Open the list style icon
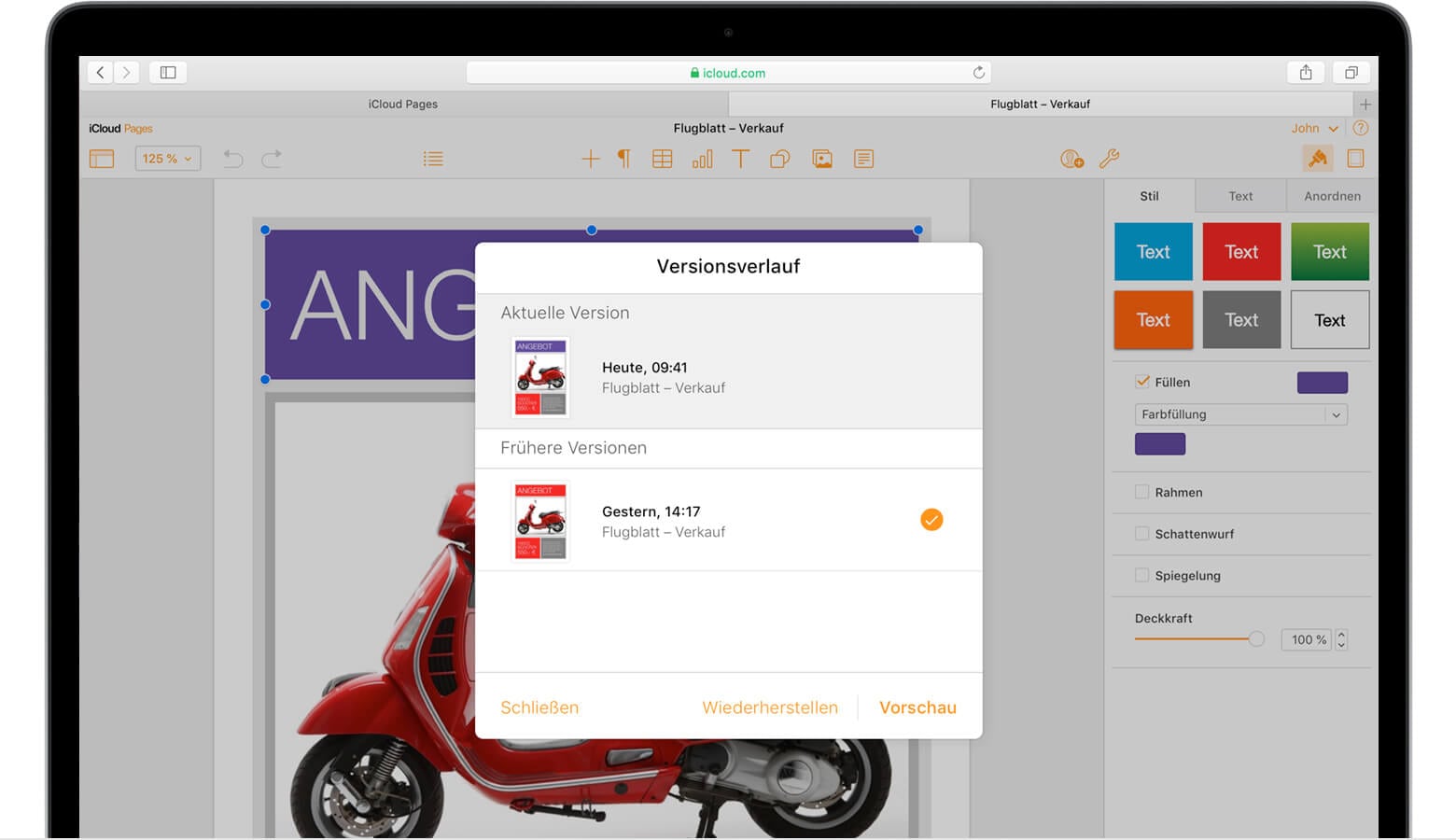Image resolution: width=1456 pixels, height=840 pixels. point(433,159)
